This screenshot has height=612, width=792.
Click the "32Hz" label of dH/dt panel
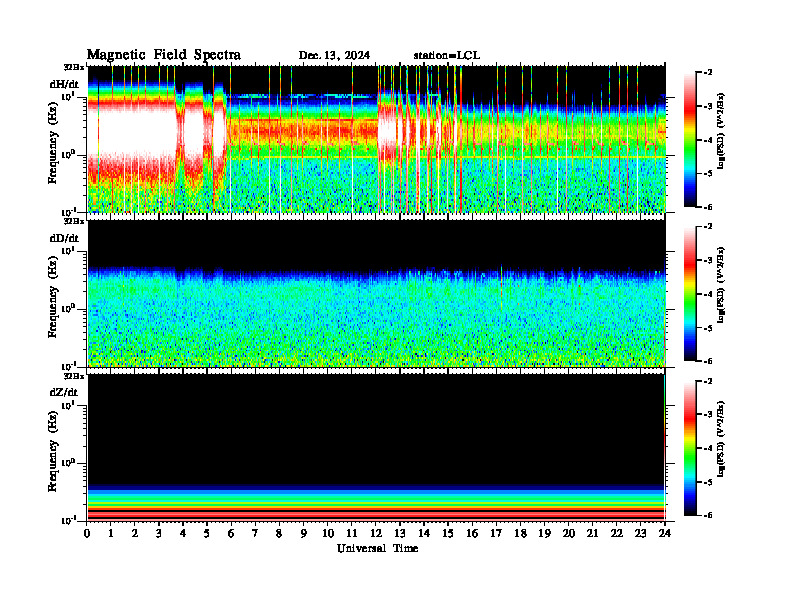tap(74, 67)
